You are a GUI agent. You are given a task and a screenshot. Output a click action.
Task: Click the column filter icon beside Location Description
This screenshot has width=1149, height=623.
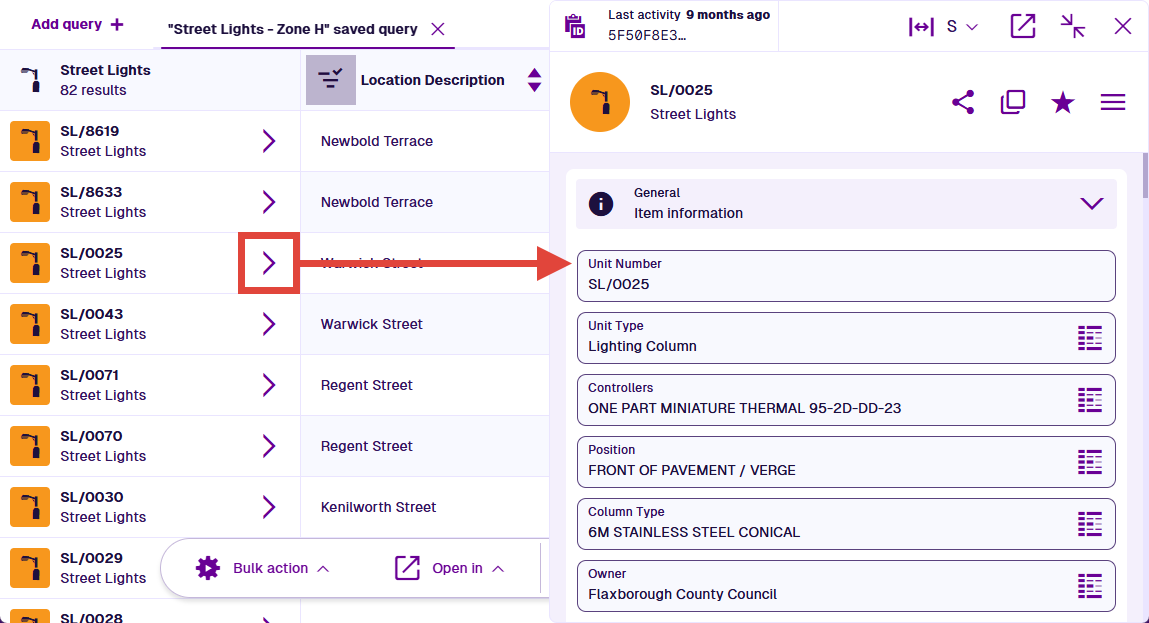click(330, 80)
